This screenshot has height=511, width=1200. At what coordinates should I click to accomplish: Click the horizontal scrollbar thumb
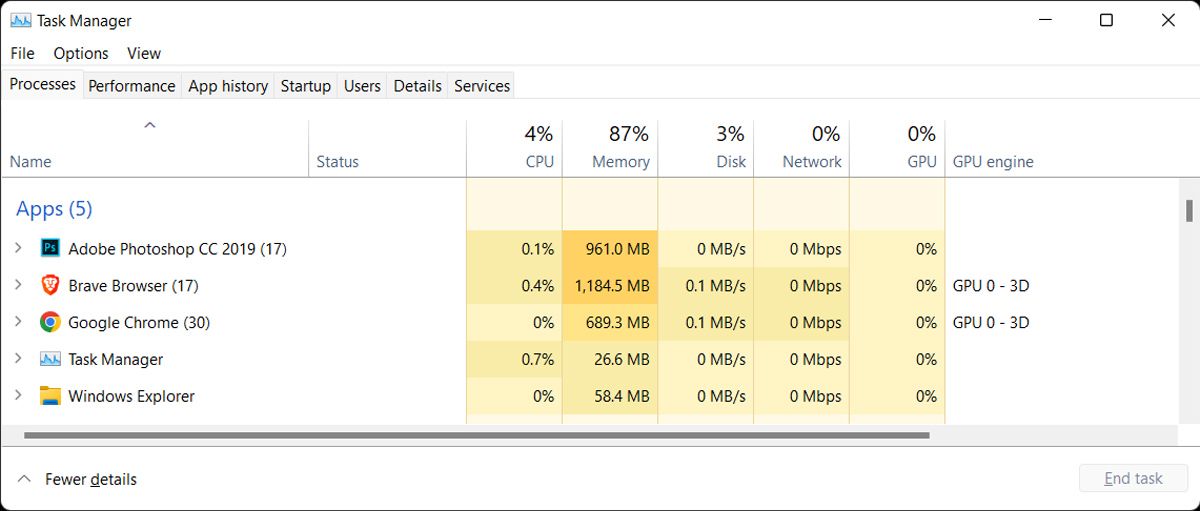[476, 436]
